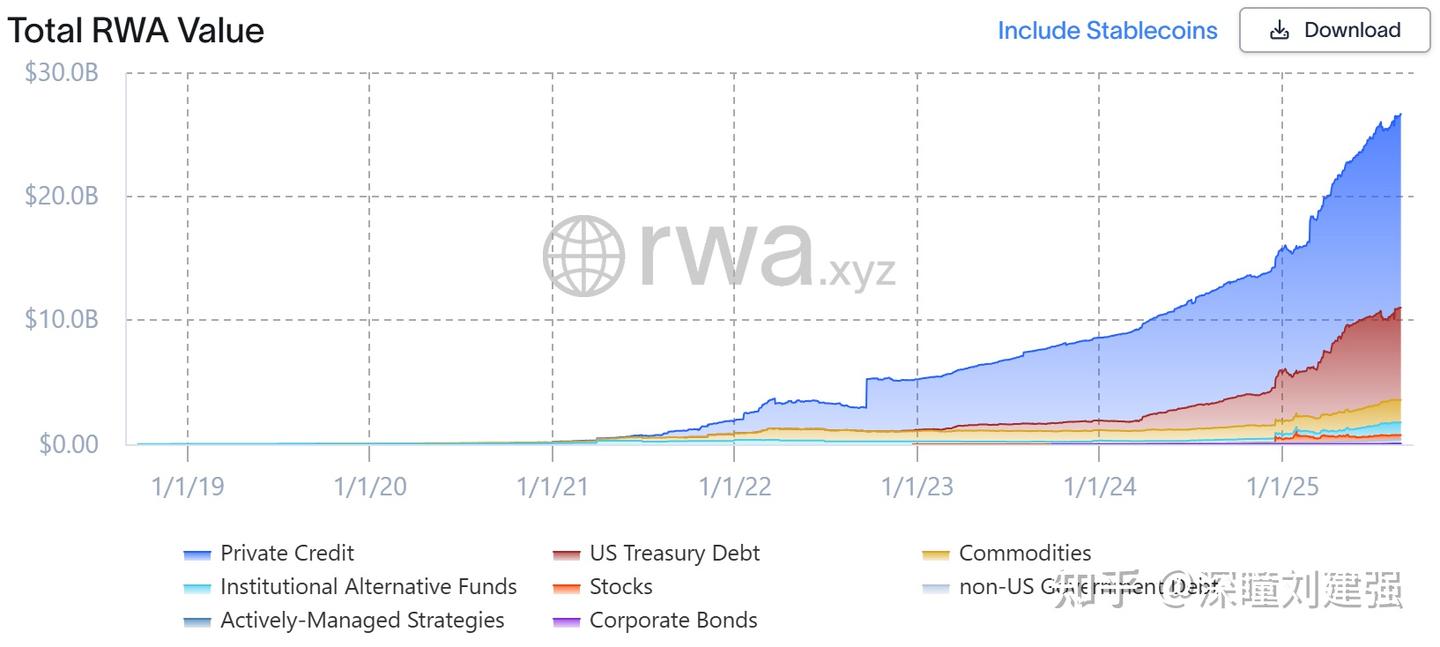Screen dimensions: 1440x647
Task: Click the Total RWA Value chart title
Action: 136,30
